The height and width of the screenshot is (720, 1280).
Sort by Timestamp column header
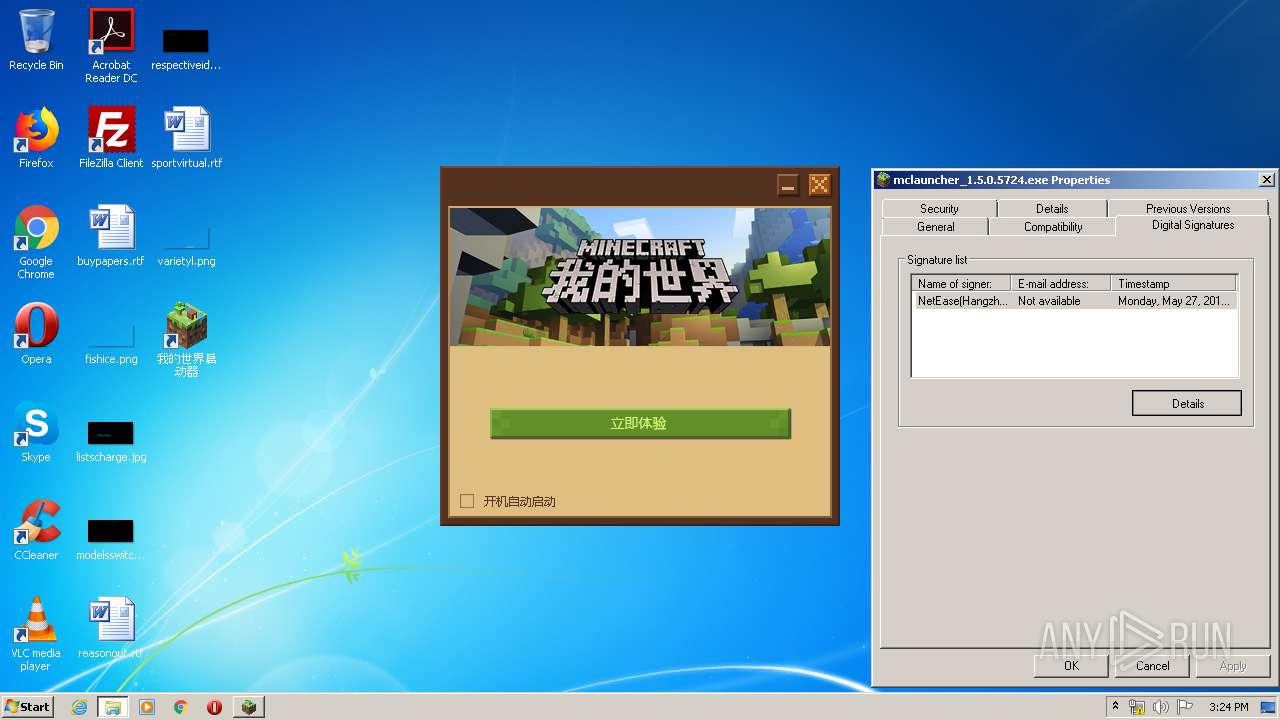point(1174,283)
